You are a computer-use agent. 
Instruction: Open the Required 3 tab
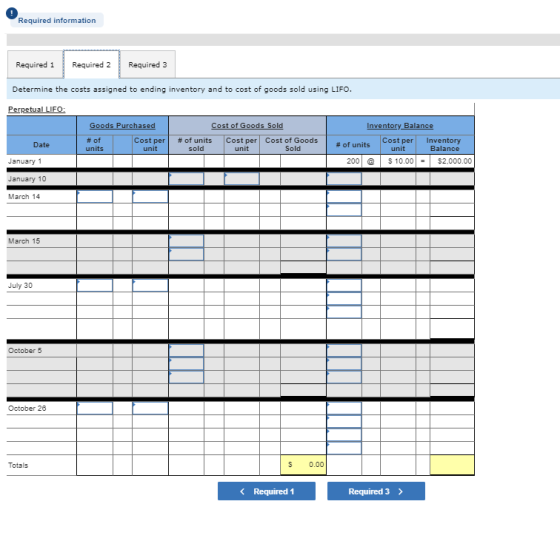tap(148, 65)
